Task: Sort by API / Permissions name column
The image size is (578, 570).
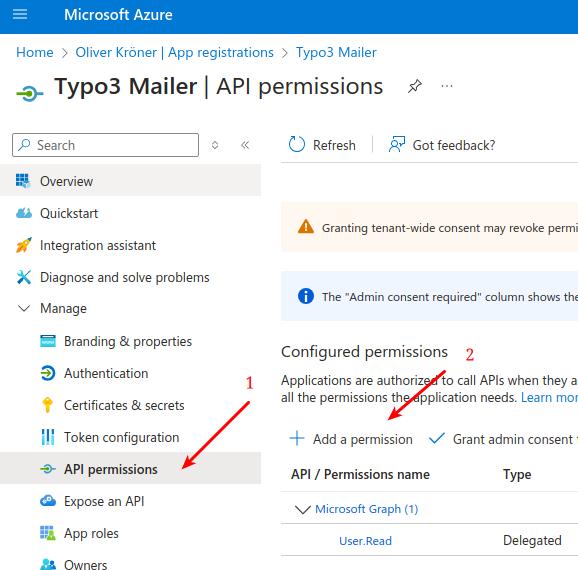Action: pos(360,474)
